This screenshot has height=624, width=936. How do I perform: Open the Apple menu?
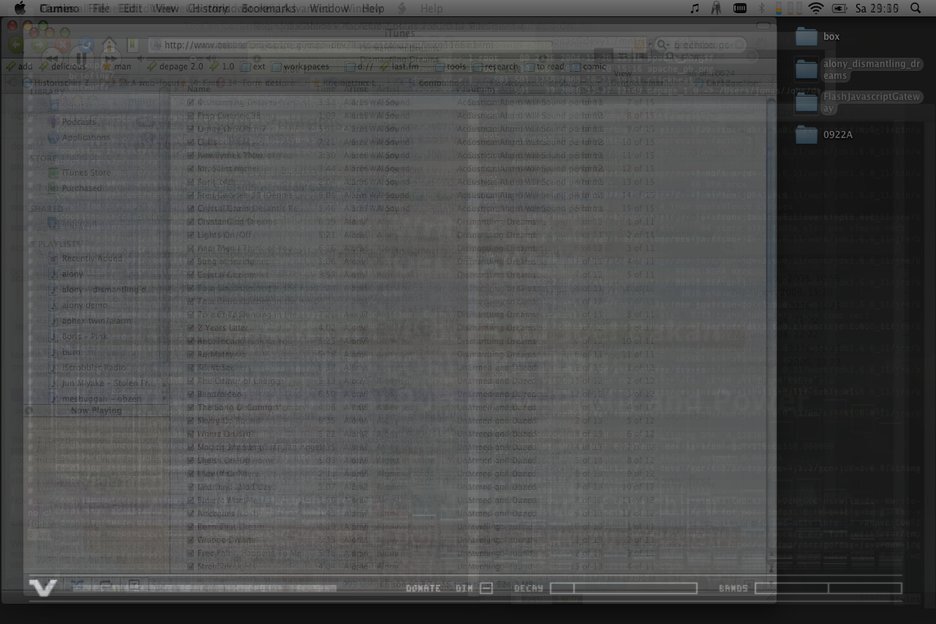point(20,8)
